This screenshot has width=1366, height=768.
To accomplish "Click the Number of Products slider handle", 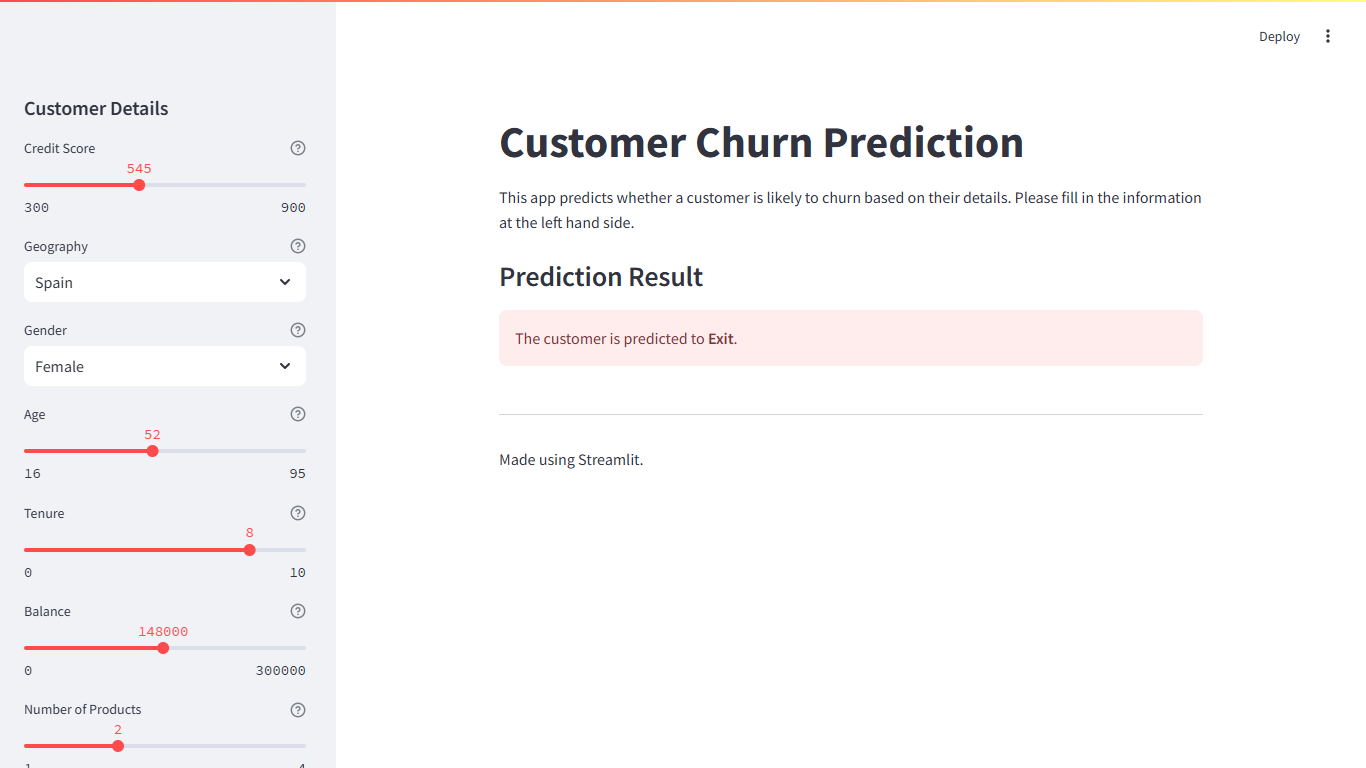I will pos(118,745).
